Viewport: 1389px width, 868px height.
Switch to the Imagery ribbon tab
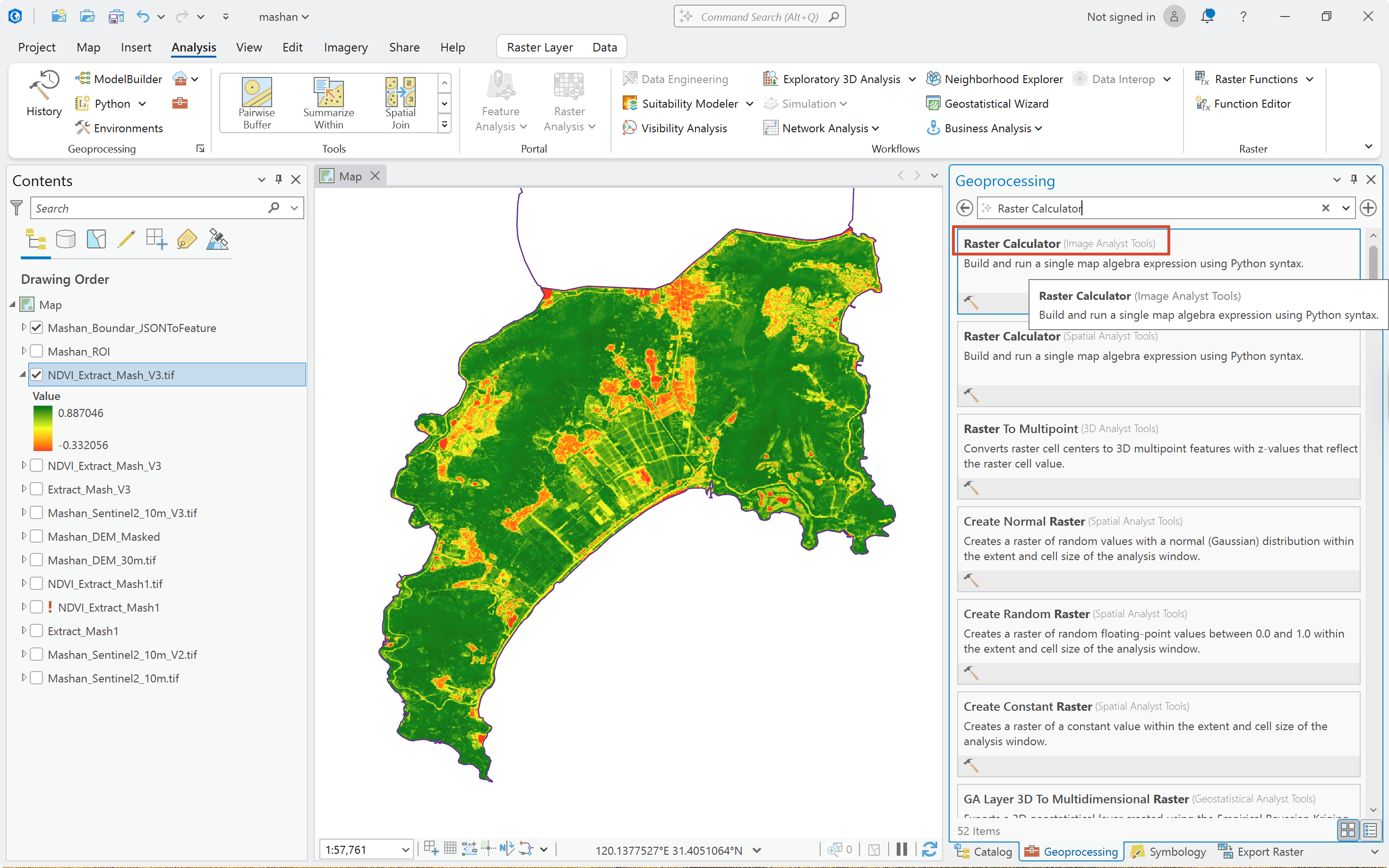pyautogui.click(x=346, y=47)
